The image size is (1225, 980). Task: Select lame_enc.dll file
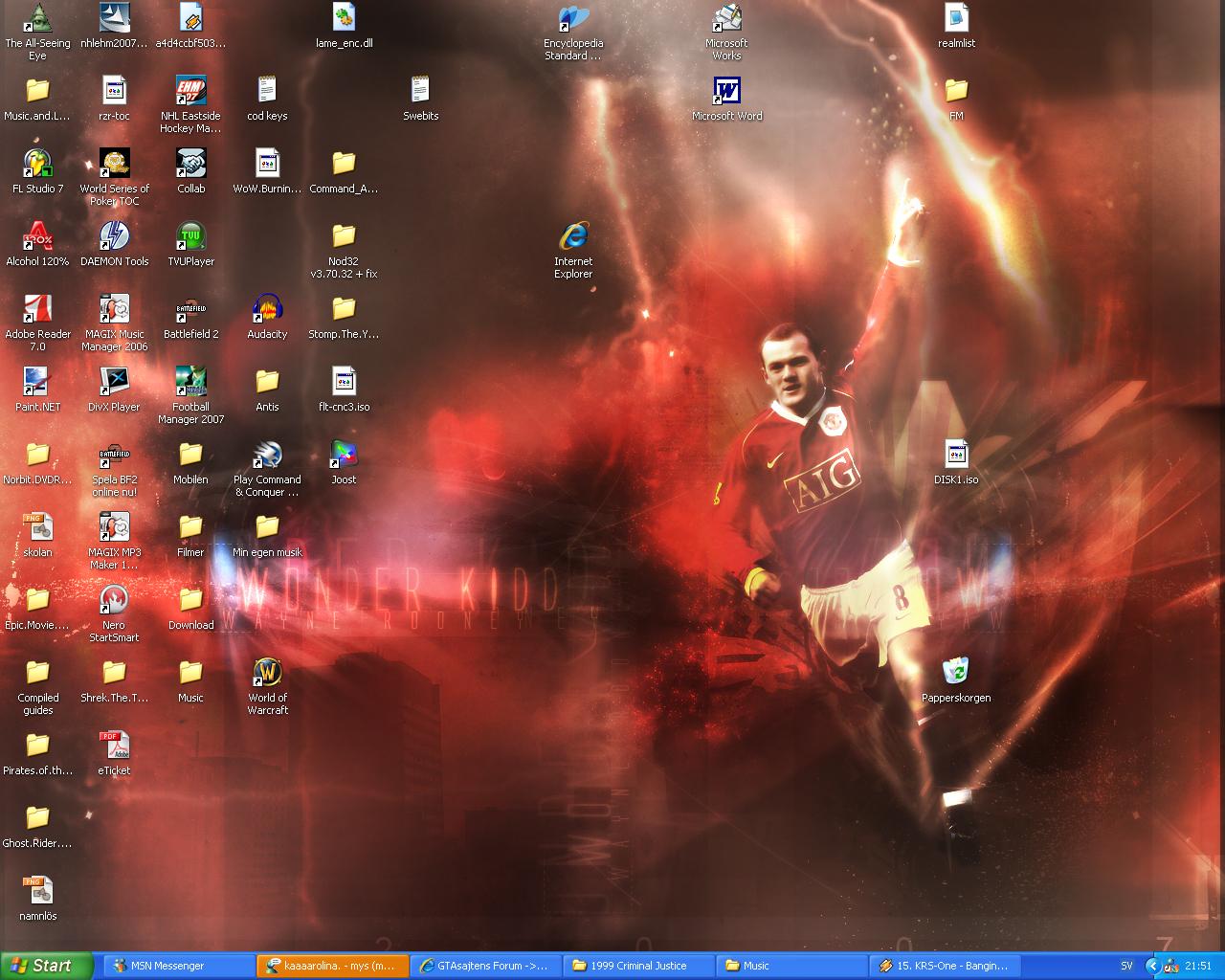(344, 19)
